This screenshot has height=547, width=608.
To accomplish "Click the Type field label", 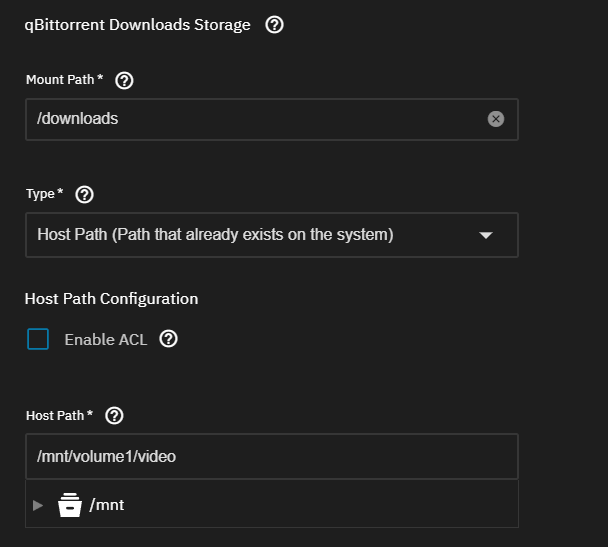I will pos(44,194).
